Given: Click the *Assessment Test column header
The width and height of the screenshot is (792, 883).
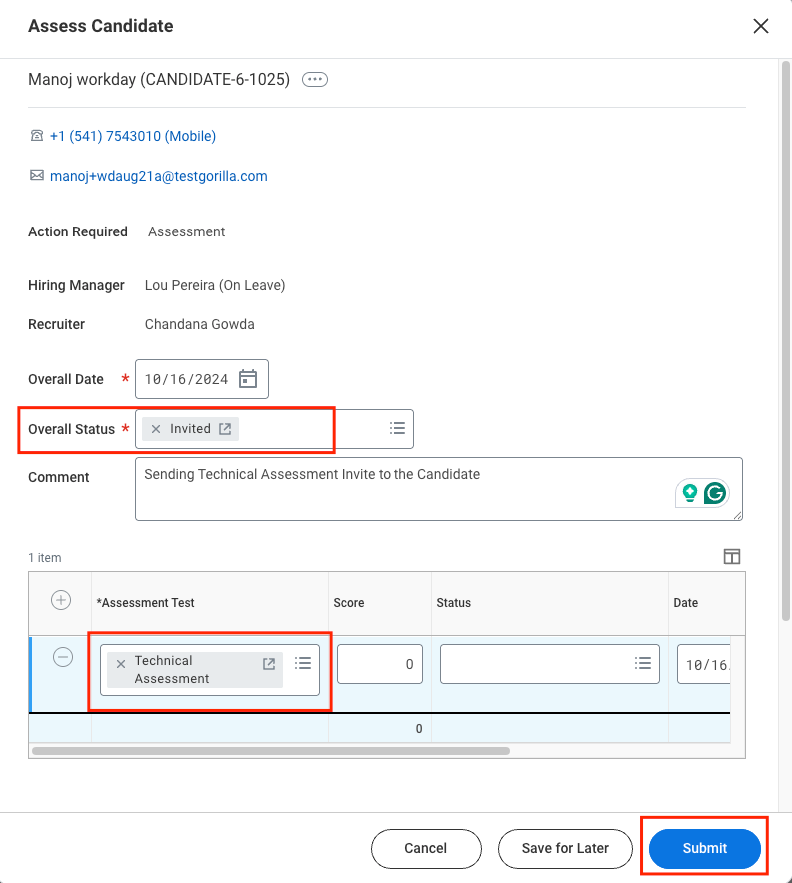Looking at the screenshot, I should pyautogui.click(x=145, y=603).
